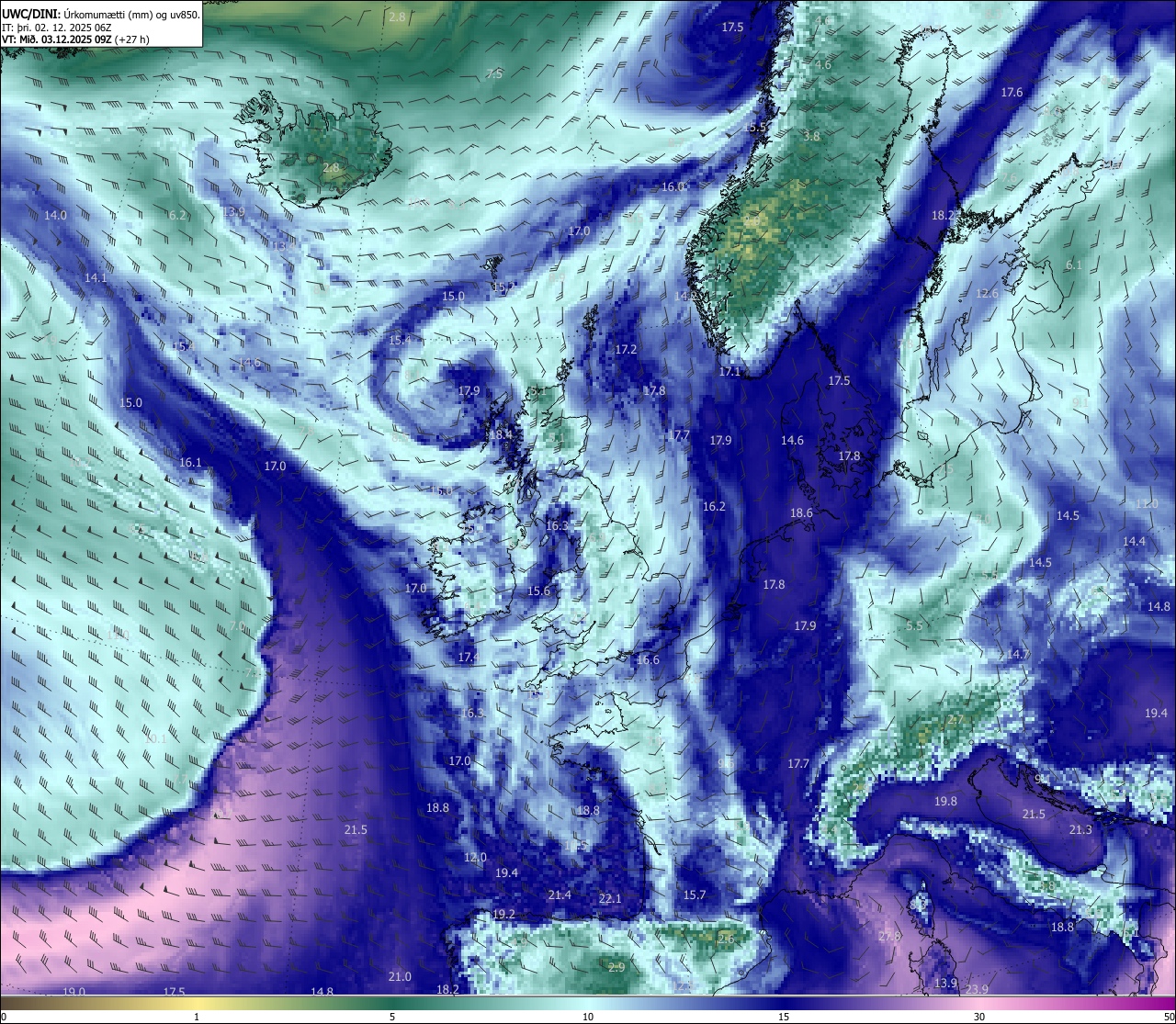The height and width of the screenshot is (1024, 1176).
Task: Click the 50 tick on color scale
Action: 1168,1017
